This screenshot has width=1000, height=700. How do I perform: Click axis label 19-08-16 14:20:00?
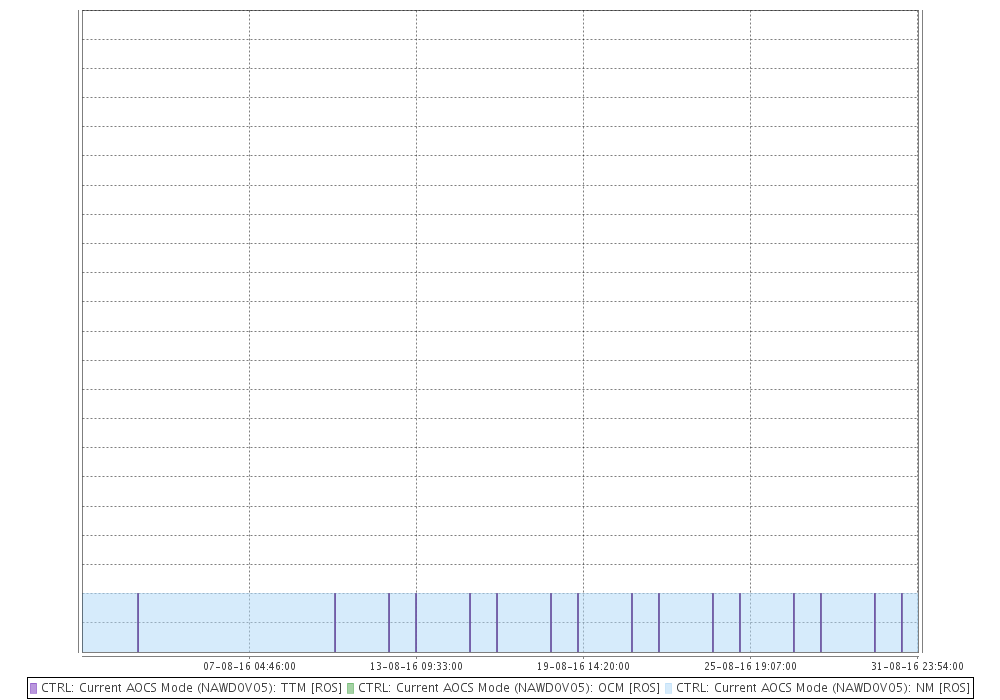point(583,666)
